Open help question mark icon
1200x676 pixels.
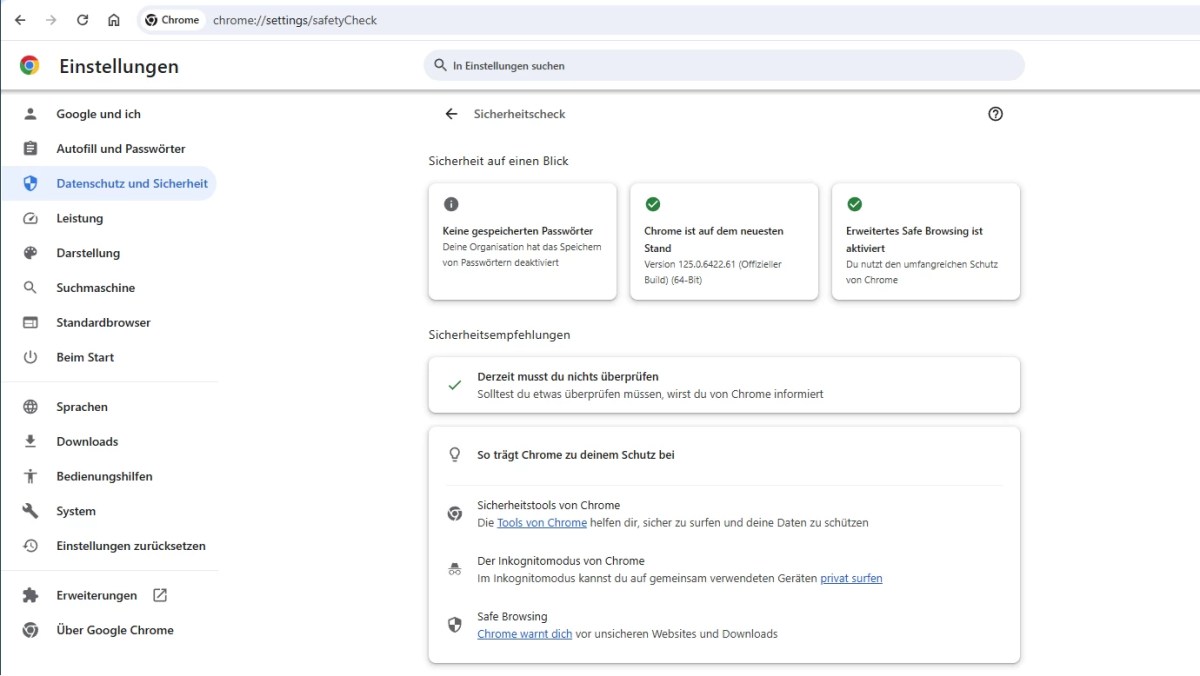995,114
